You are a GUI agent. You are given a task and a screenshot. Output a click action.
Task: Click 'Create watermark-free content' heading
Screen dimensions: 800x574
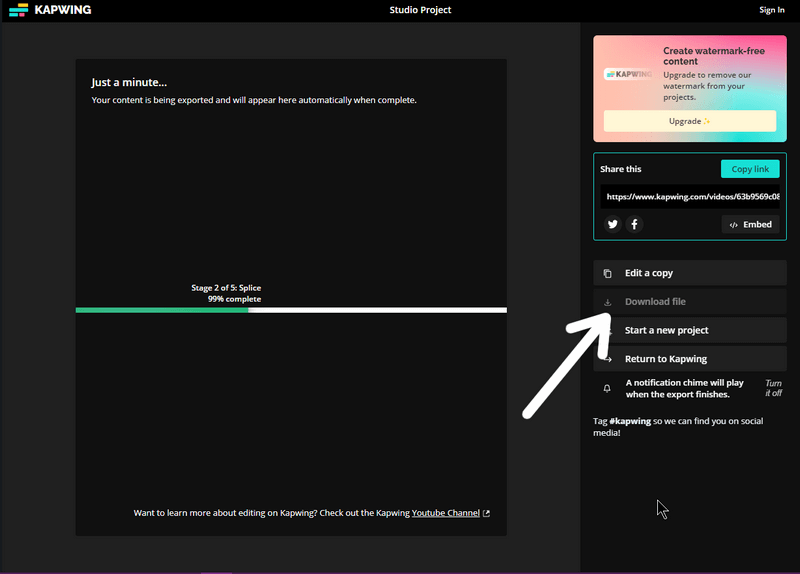714,56
